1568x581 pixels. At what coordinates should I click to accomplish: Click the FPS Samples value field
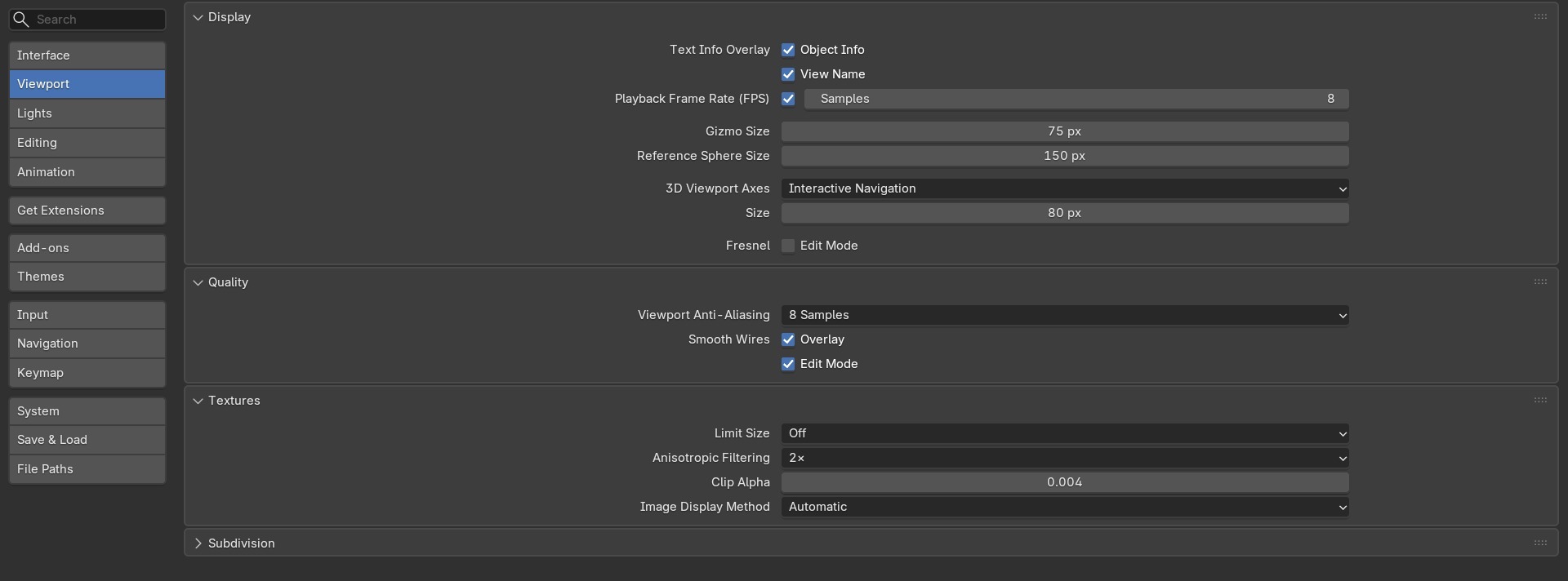tap(1076, 99)
